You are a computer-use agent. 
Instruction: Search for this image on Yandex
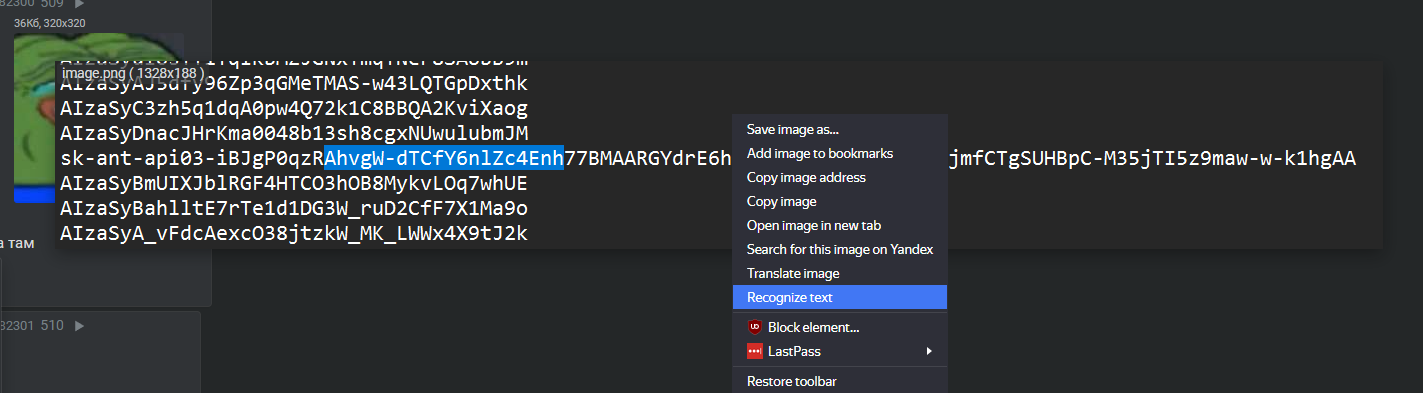pyautogui.click(x=840, y=249)
